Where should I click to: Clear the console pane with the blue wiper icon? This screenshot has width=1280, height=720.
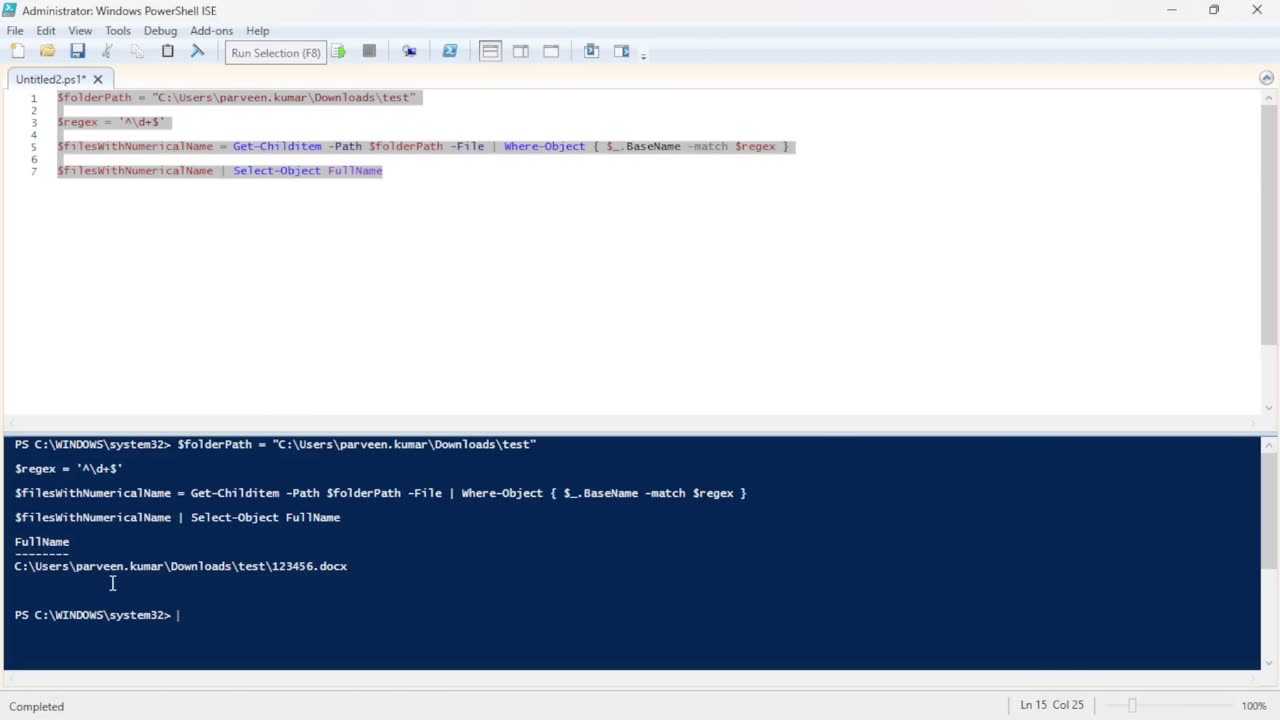(197, 51)
